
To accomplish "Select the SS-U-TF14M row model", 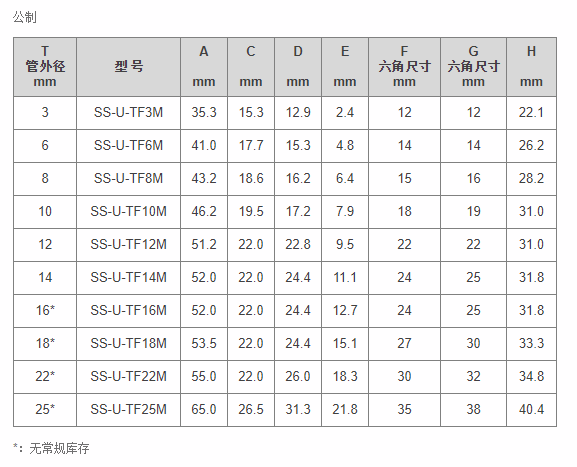I will 128,277.
